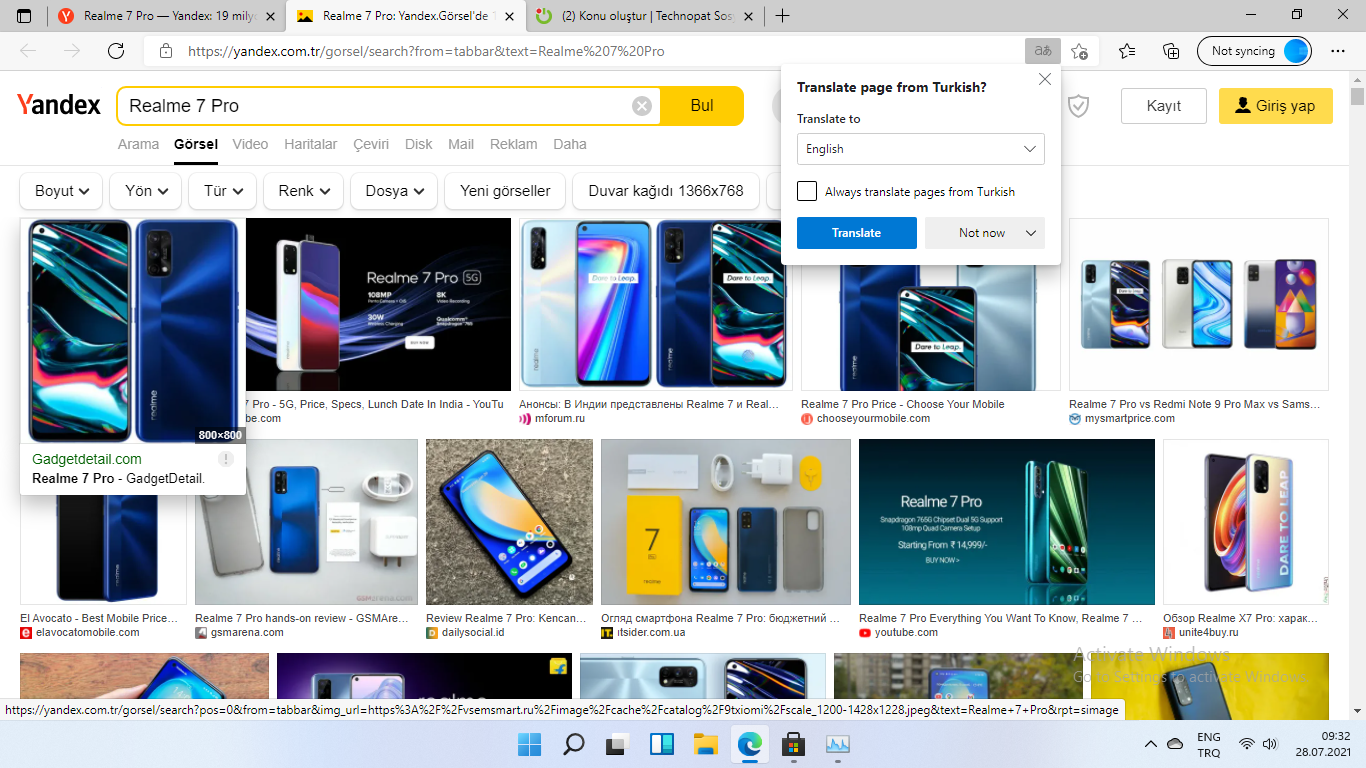Click the yellow Bul search button

coord(702,106)
